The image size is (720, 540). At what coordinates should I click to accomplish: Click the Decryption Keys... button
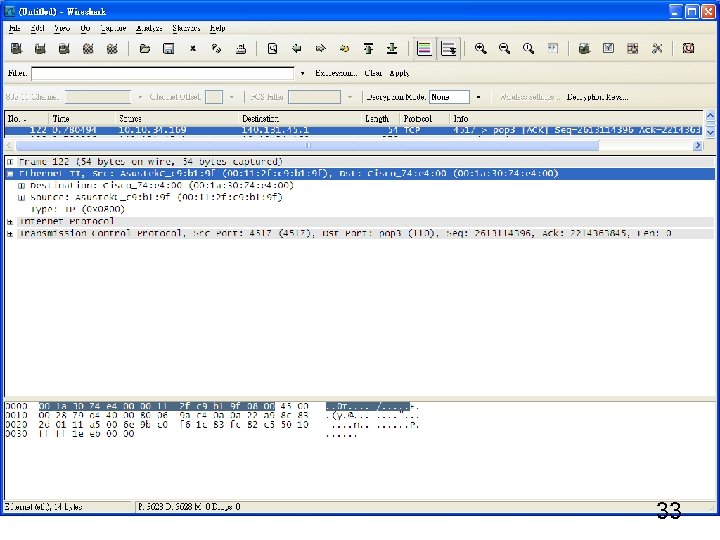point(597,97)
